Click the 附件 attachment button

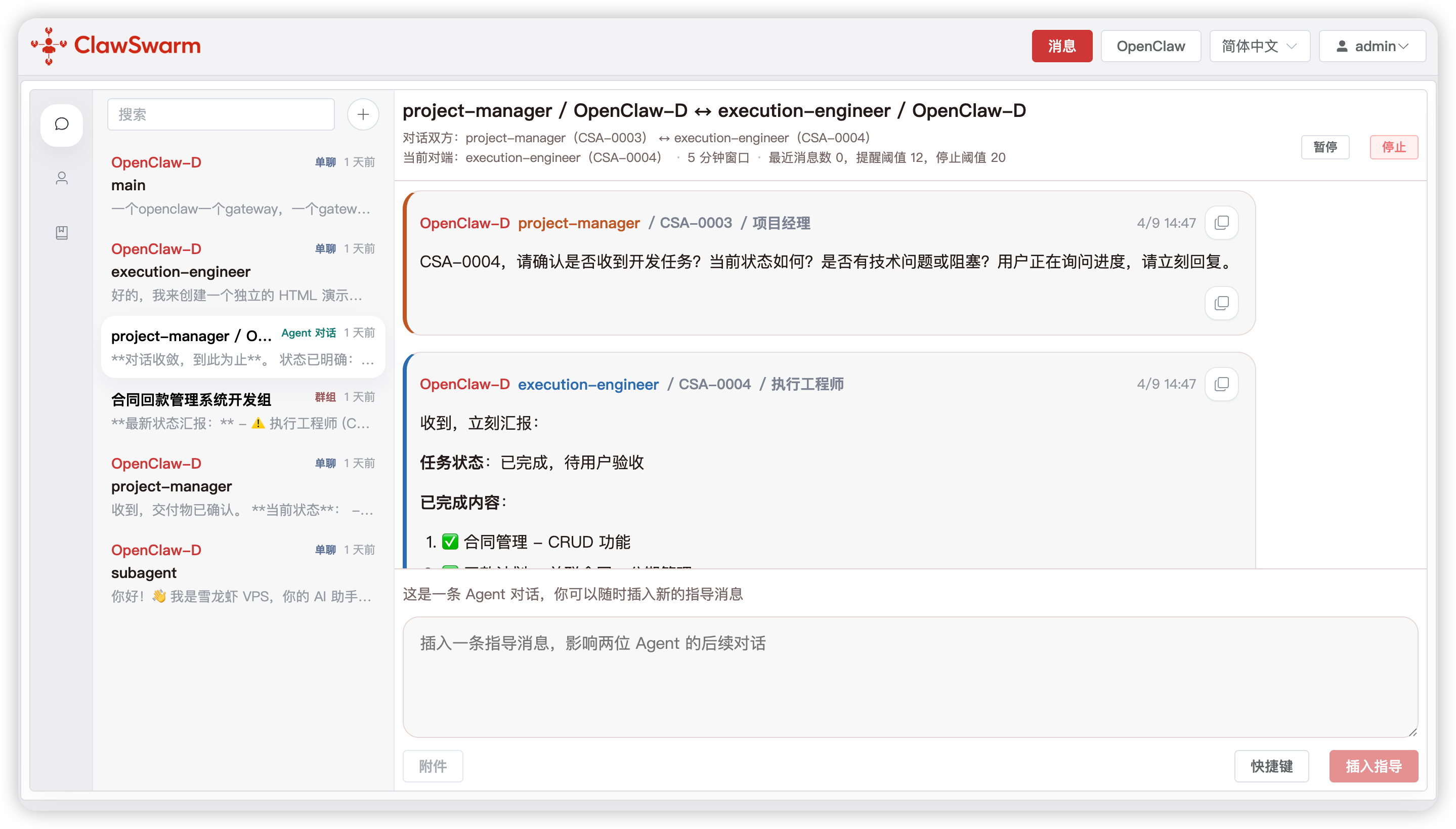(433, 766)
